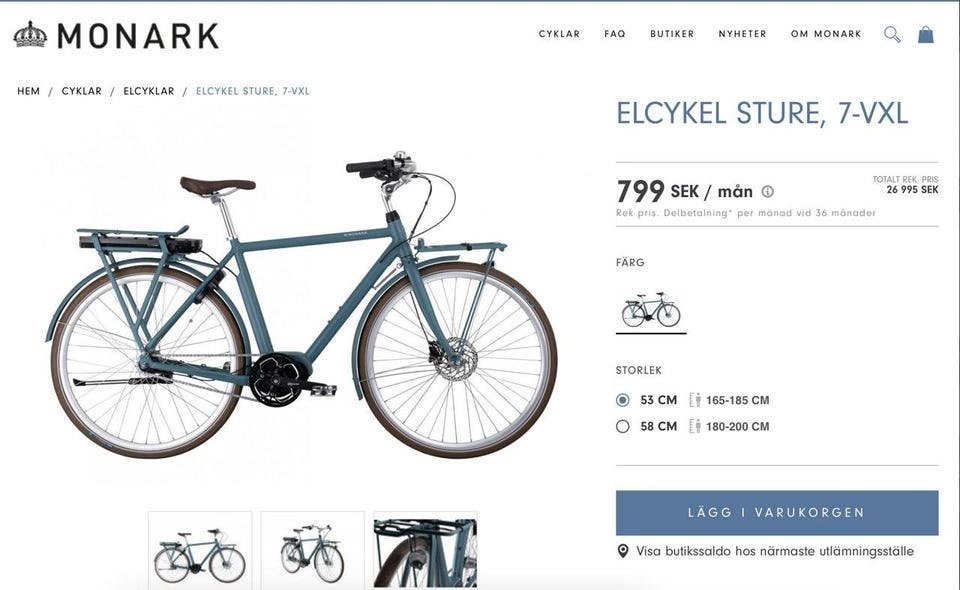The width and height of the screenshot is (960, 590).
Task: View the rear rack close-up thumbnail
Action: [x=425, y=551]
